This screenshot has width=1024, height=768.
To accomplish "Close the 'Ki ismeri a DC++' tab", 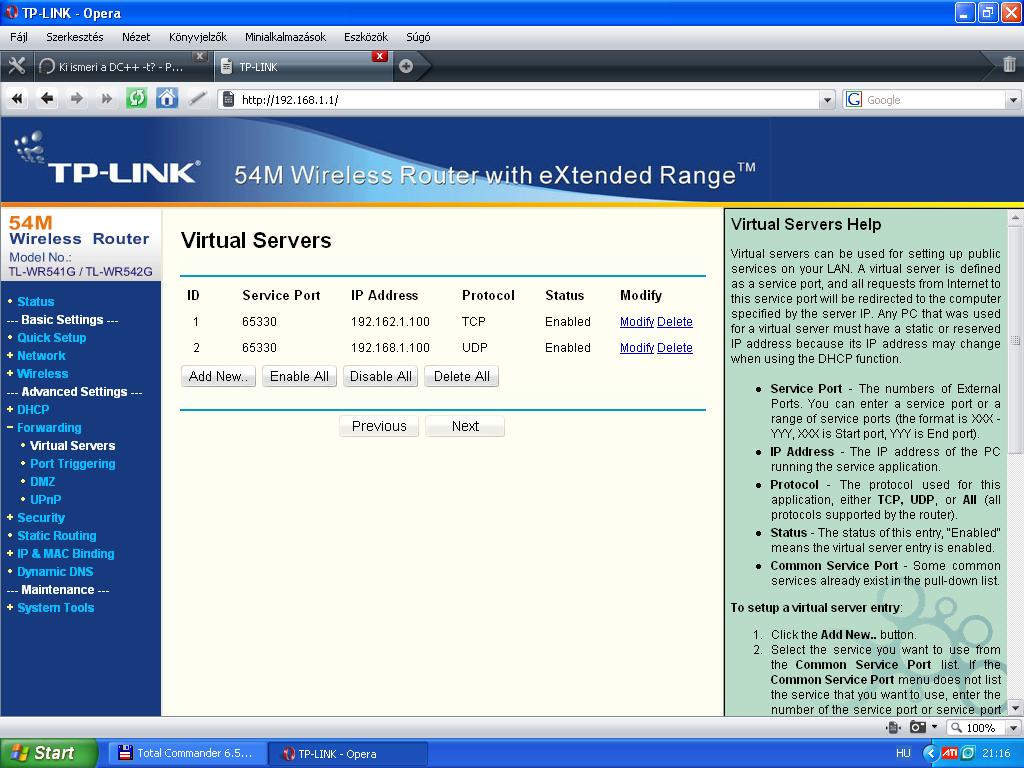I will pos(200,56).
